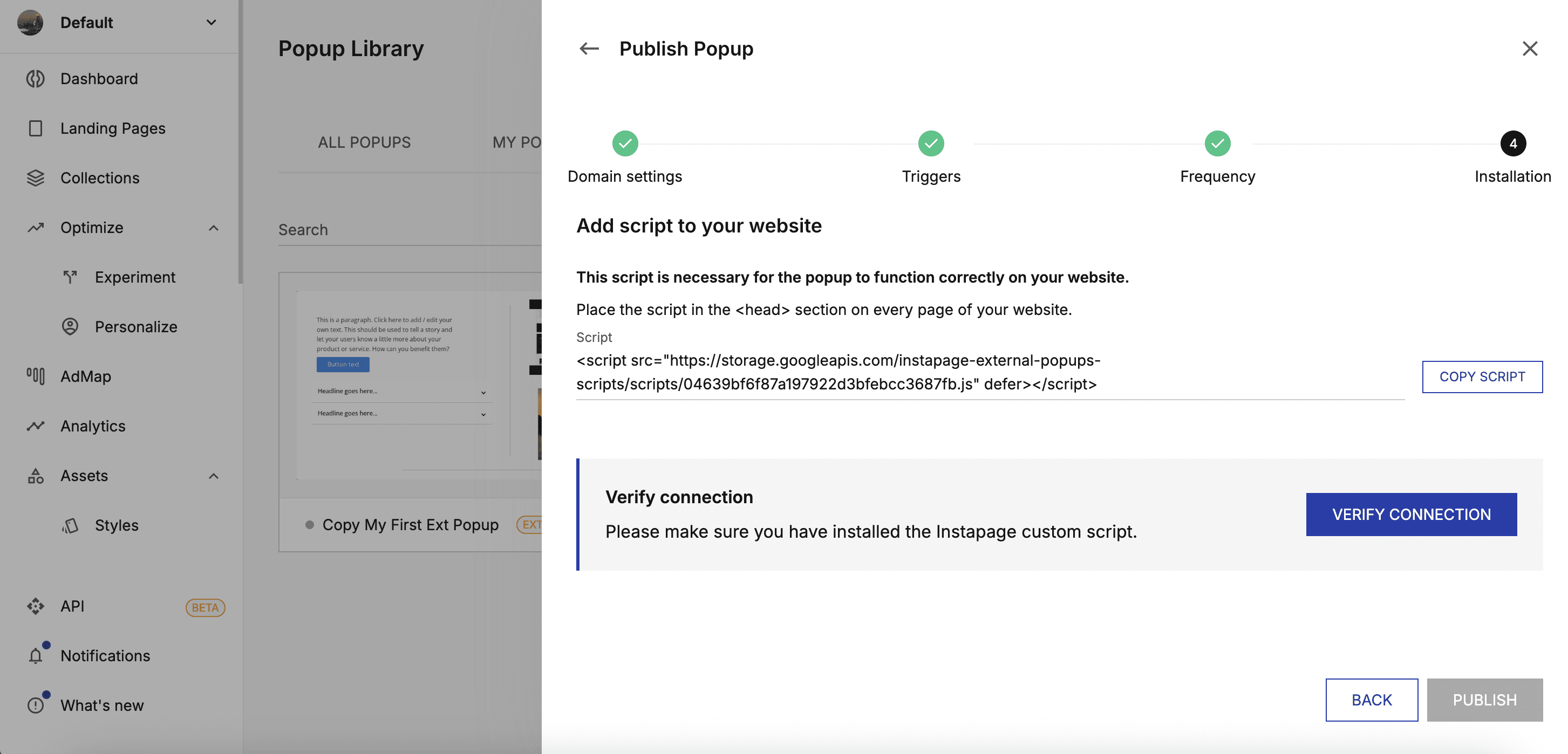
Task: Click the Notifications bell icon
Action: point(35,655)
